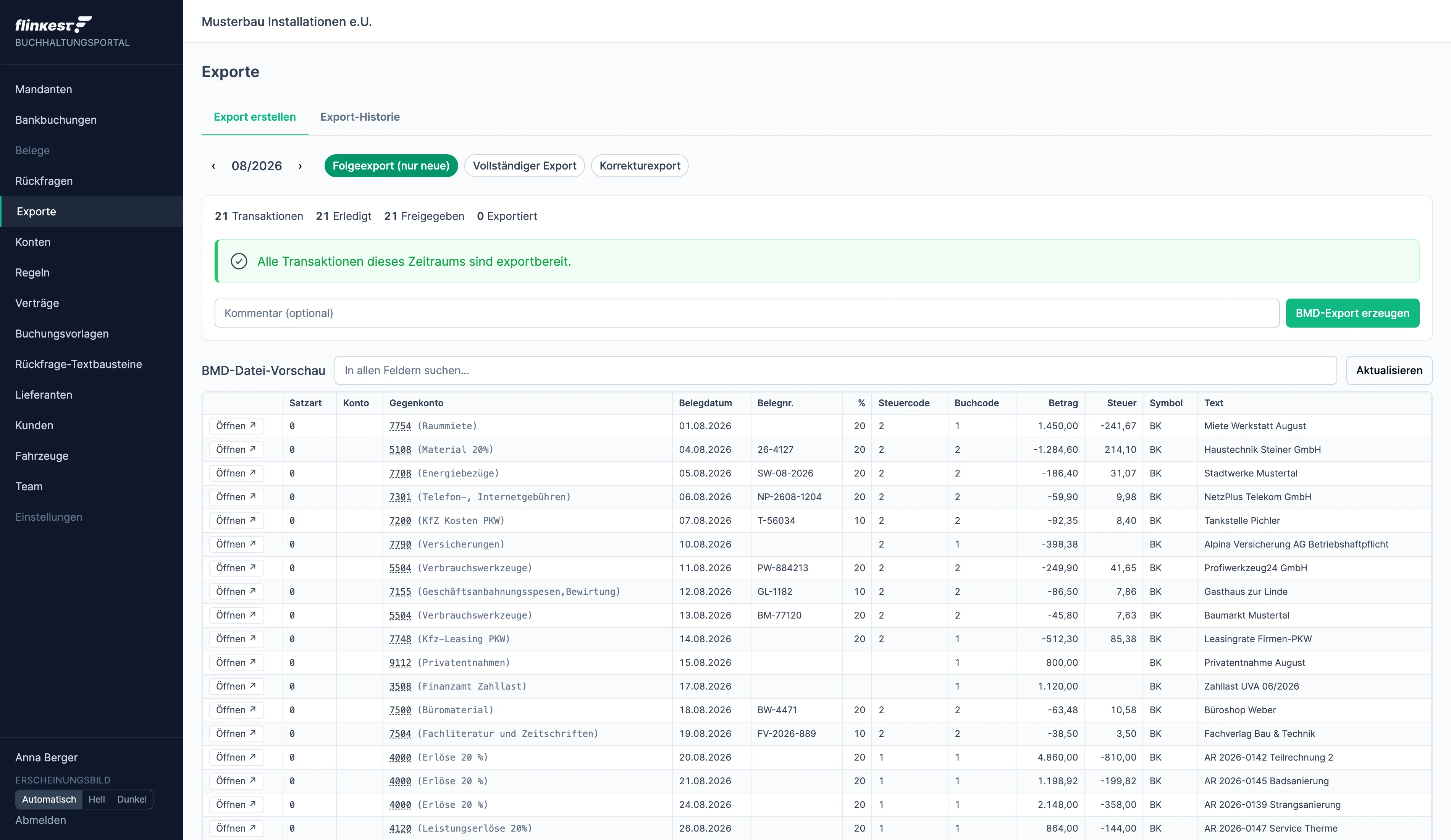Click the checkmark icon in exportbereit banner
Screen dimensions: 1451x840
pyautogui.click(x=239, y=262)
